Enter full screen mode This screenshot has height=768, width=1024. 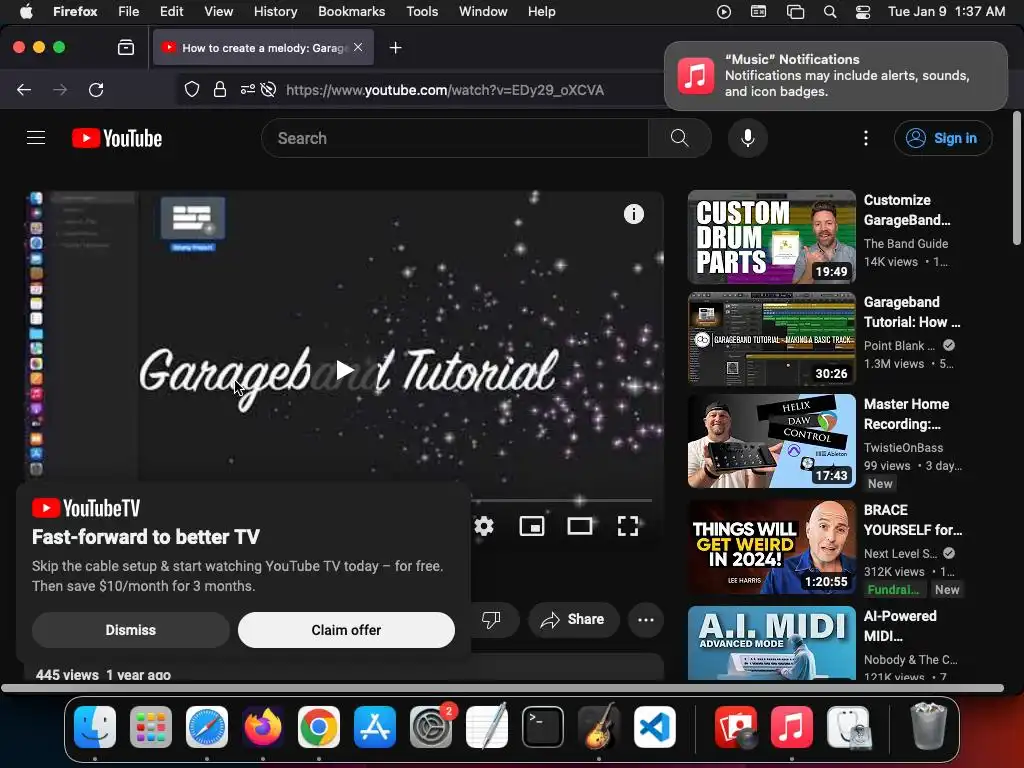tap(628, 526)
